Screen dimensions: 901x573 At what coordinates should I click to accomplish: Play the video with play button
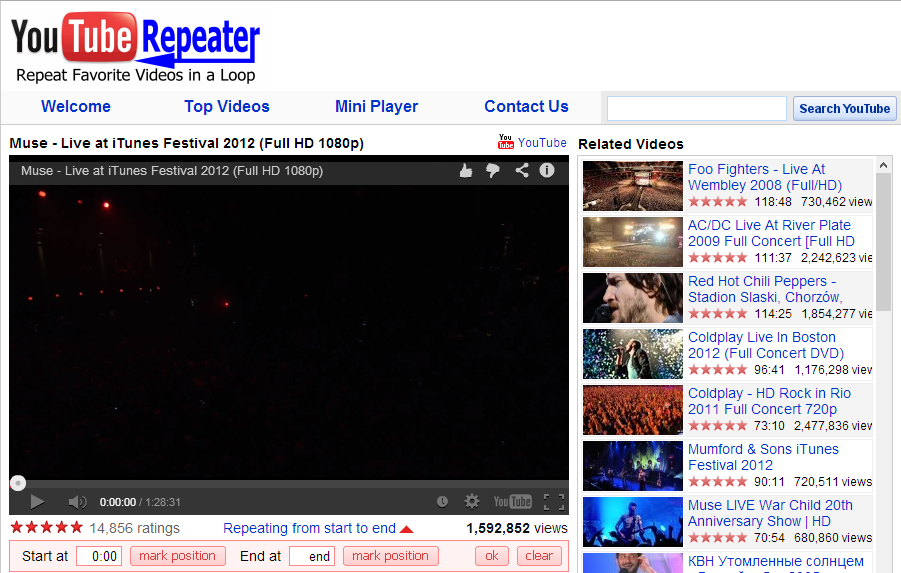37,502
